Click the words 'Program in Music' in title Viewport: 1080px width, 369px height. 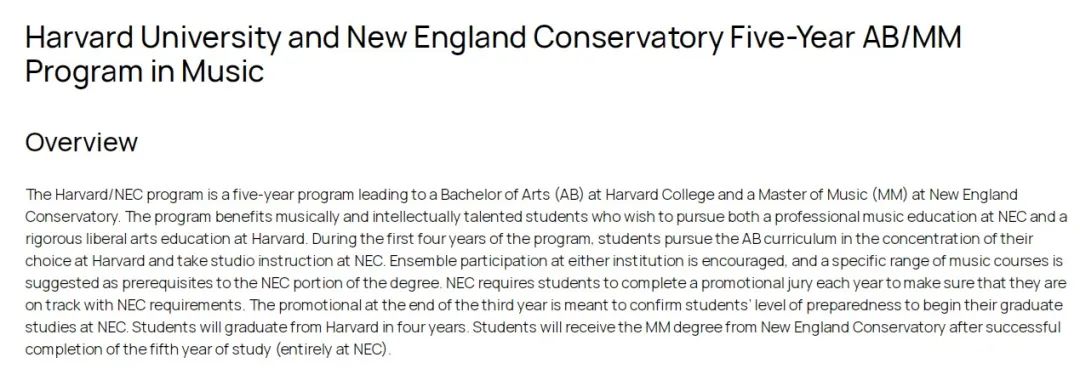tap(145, 71)
